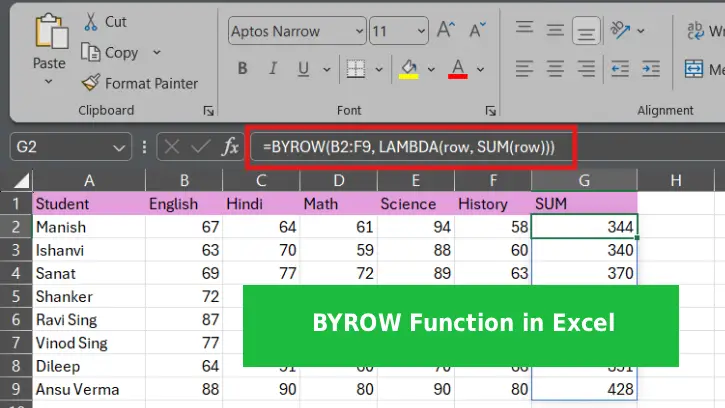Image resolution: width=725 pixels, height=408 pixels.
Task: Click the Increase Indent icon
Action: 651,69
